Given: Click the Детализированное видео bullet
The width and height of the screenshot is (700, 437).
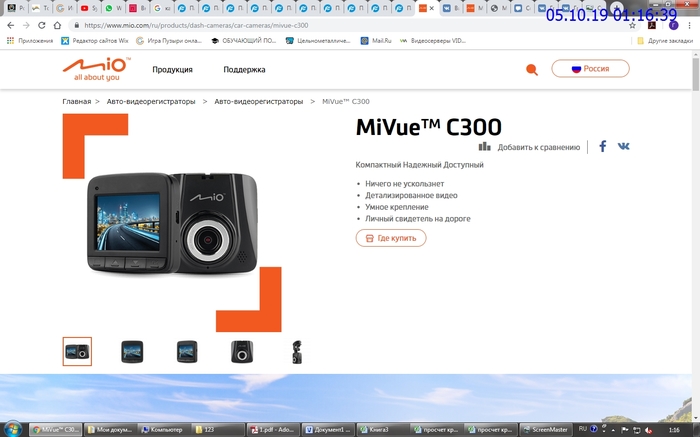Looking at the screenshot, I should tap(411, 195).
